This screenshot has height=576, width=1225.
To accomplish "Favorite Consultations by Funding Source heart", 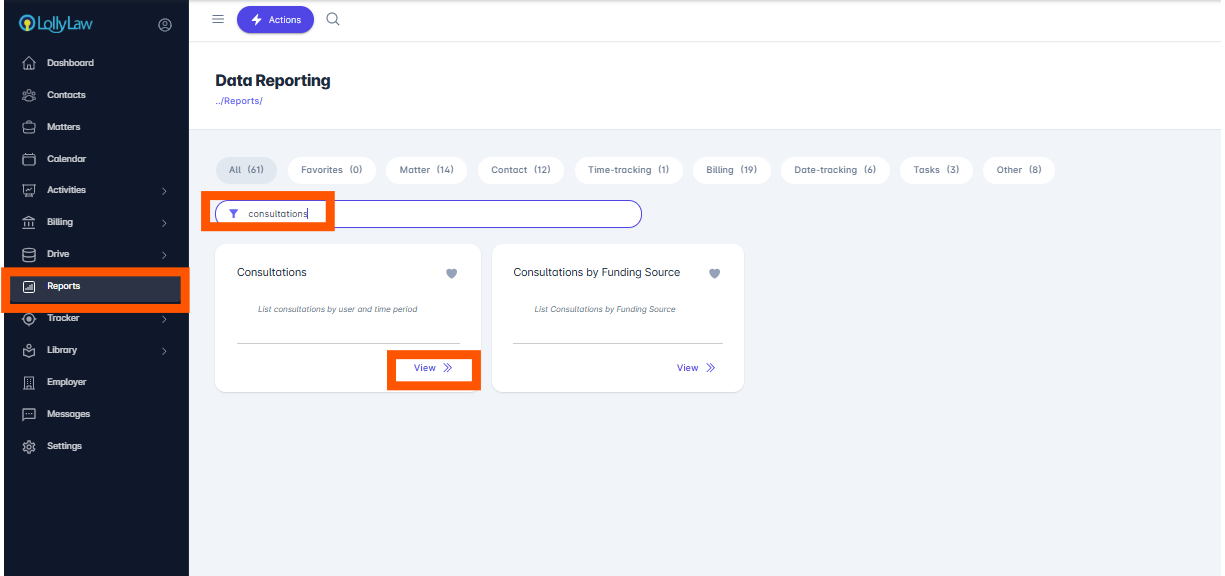I will (714, 273).
